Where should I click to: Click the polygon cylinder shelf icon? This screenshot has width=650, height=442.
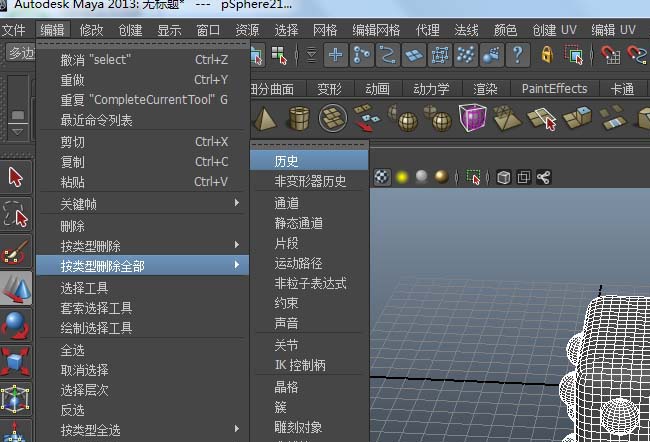(298, 120)
